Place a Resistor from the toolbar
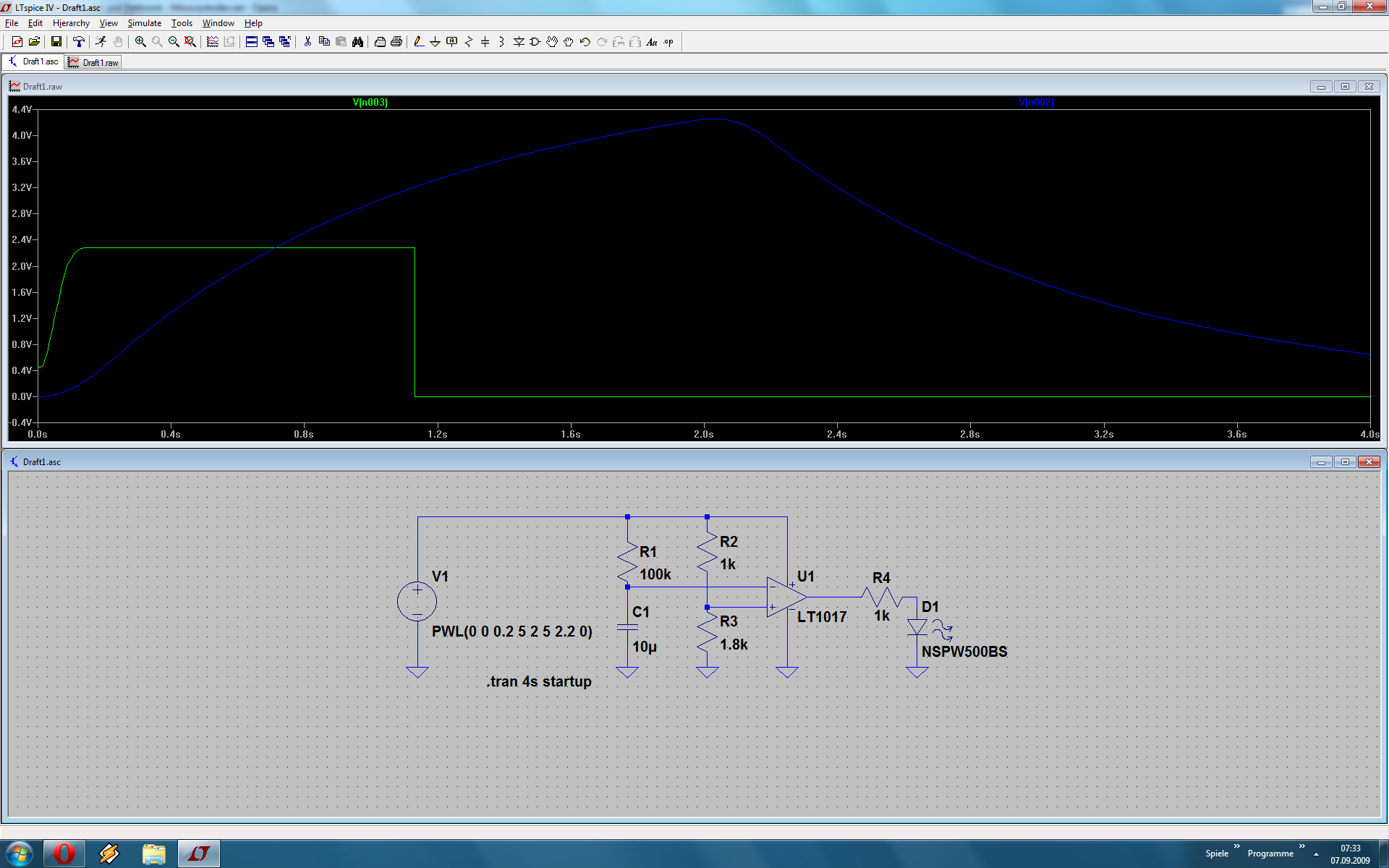Screen dimensions: 1389x868 [469, 42]
